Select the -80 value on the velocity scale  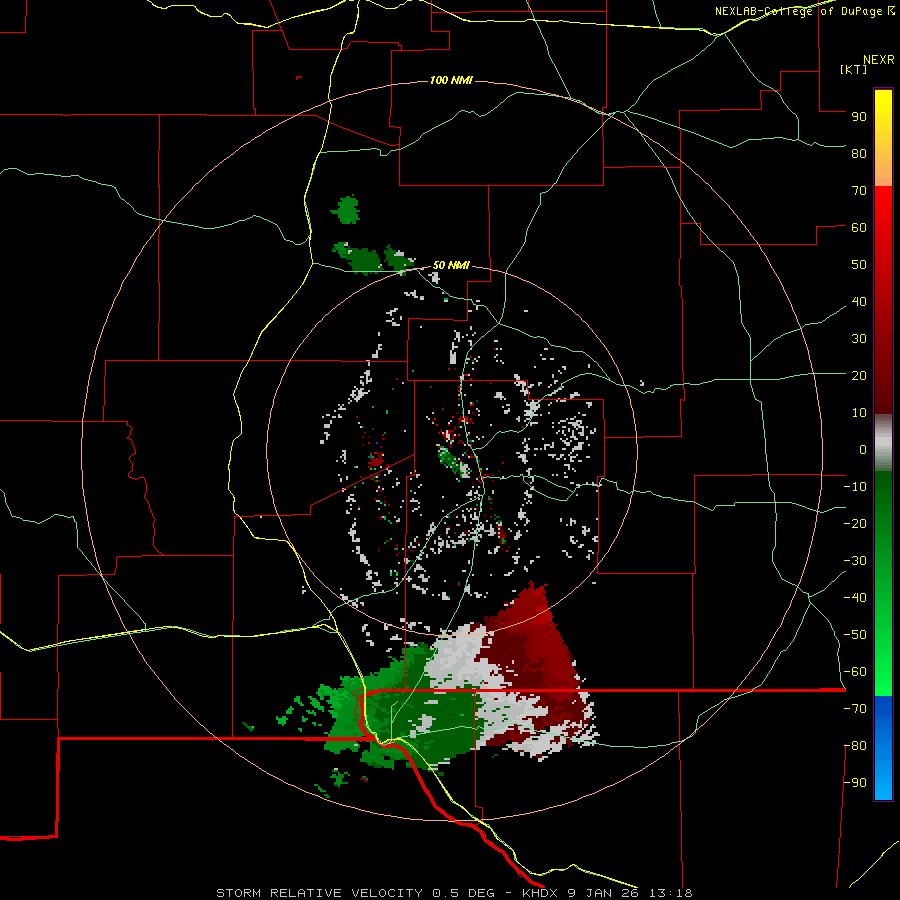click(x=855, y=746)
